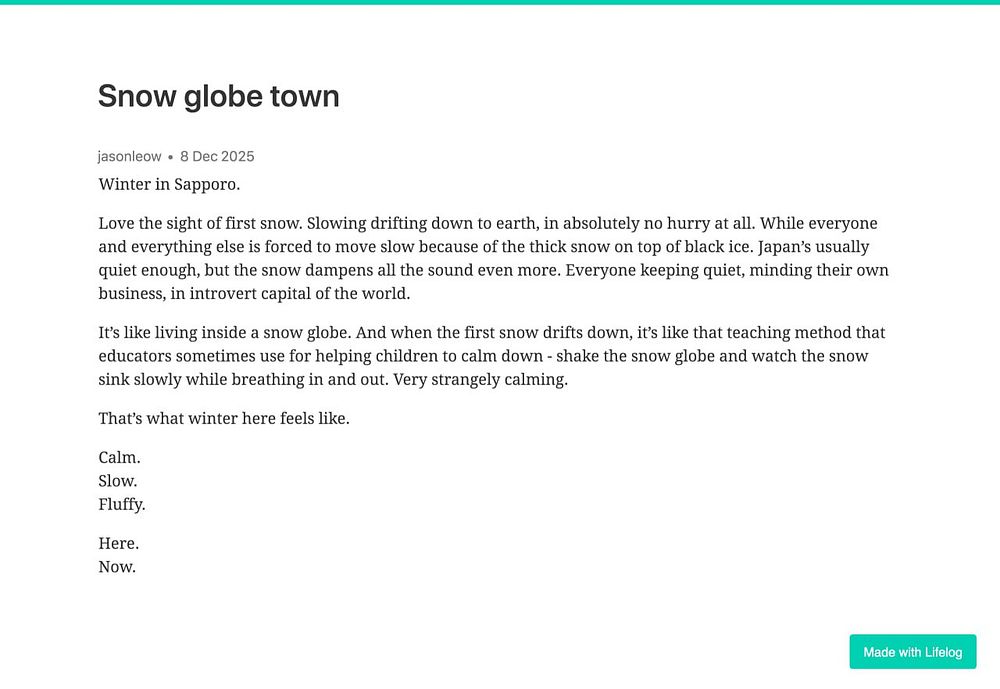The width and height of the screenshot is (1000, 689).
Task: Click the paragraph beginning "Love the sight"
Action: click(494, 258)
